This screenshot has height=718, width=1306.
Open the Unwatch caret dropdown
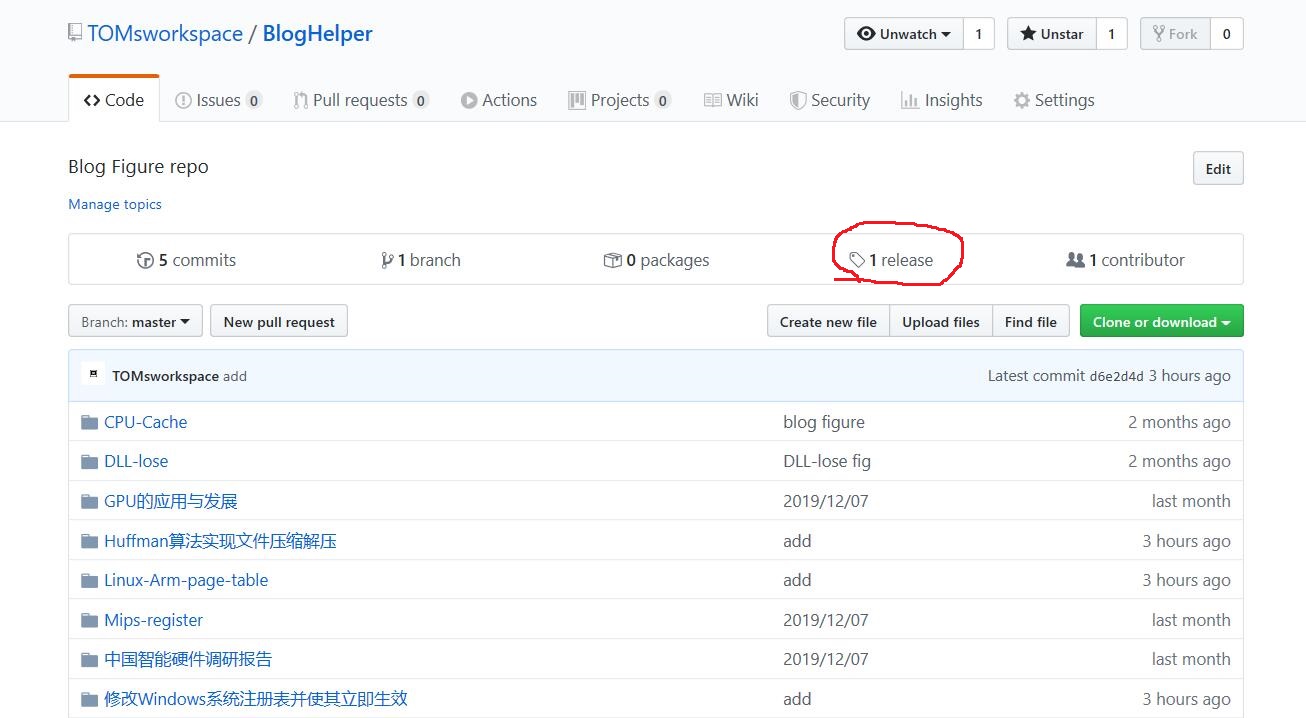pyautogui.click(x=947, y=33)
